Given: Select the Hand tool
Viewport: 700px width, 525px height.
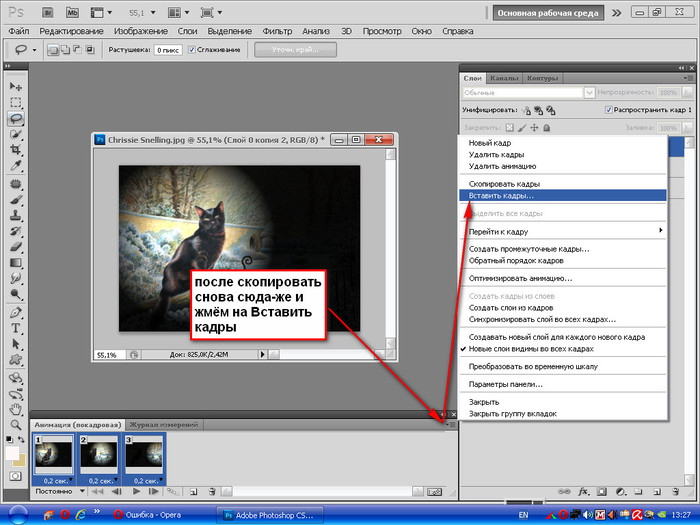Looking at the screenshot, I should [x=16, y=409].
